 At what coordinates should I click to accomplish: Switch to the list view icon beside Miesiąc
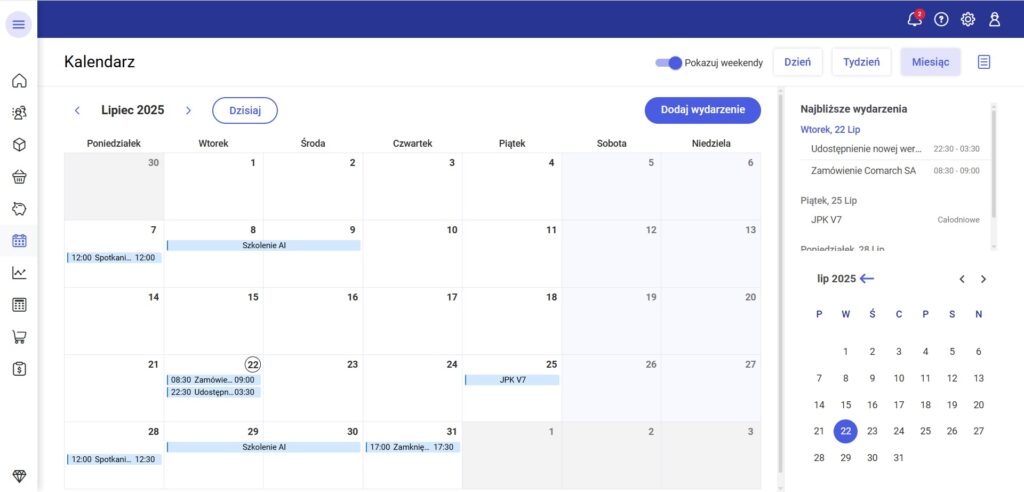(984, 62)
